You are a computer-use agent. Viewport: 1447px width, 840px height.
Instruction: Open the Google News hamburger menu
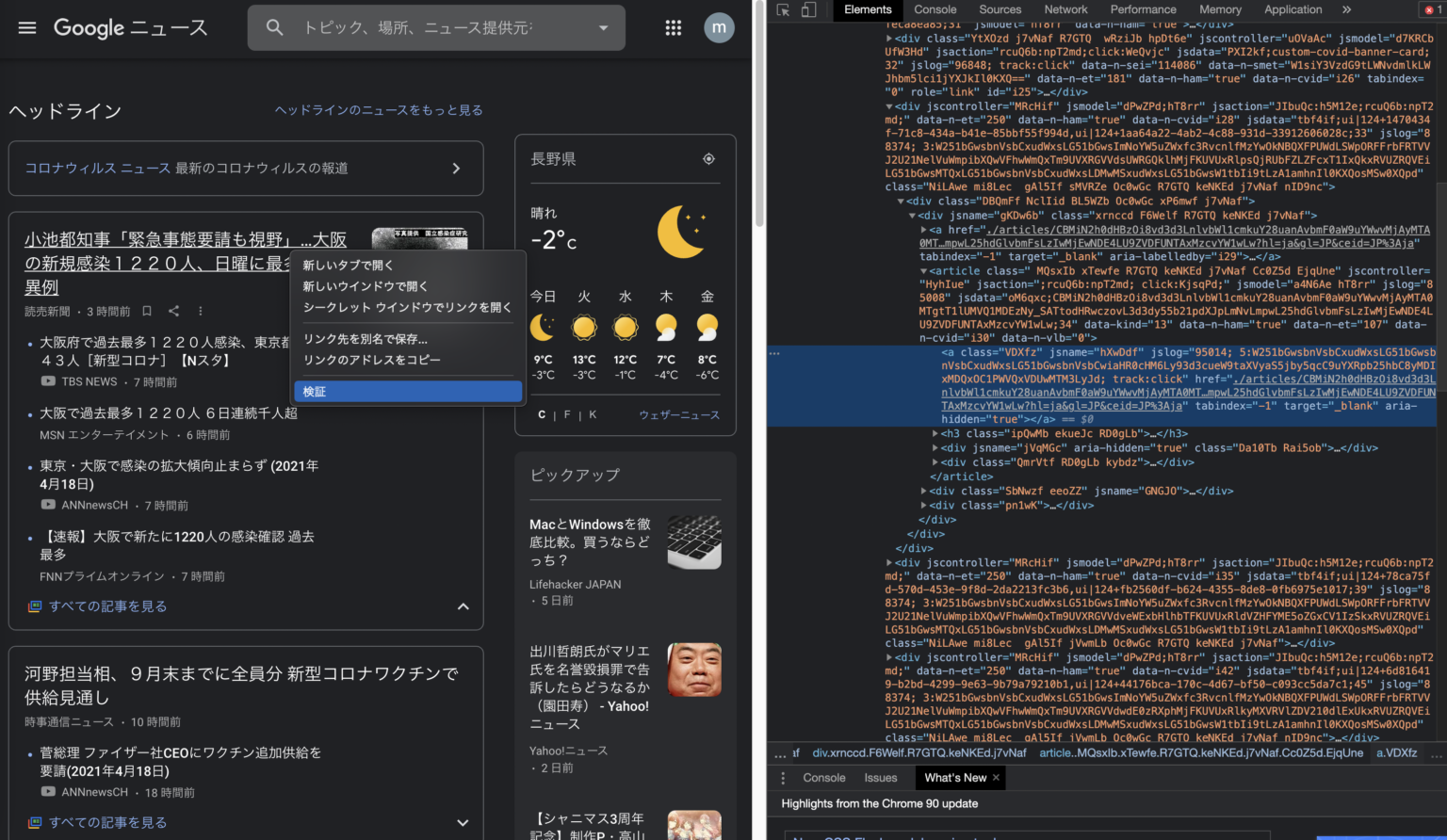click(26, 27)
